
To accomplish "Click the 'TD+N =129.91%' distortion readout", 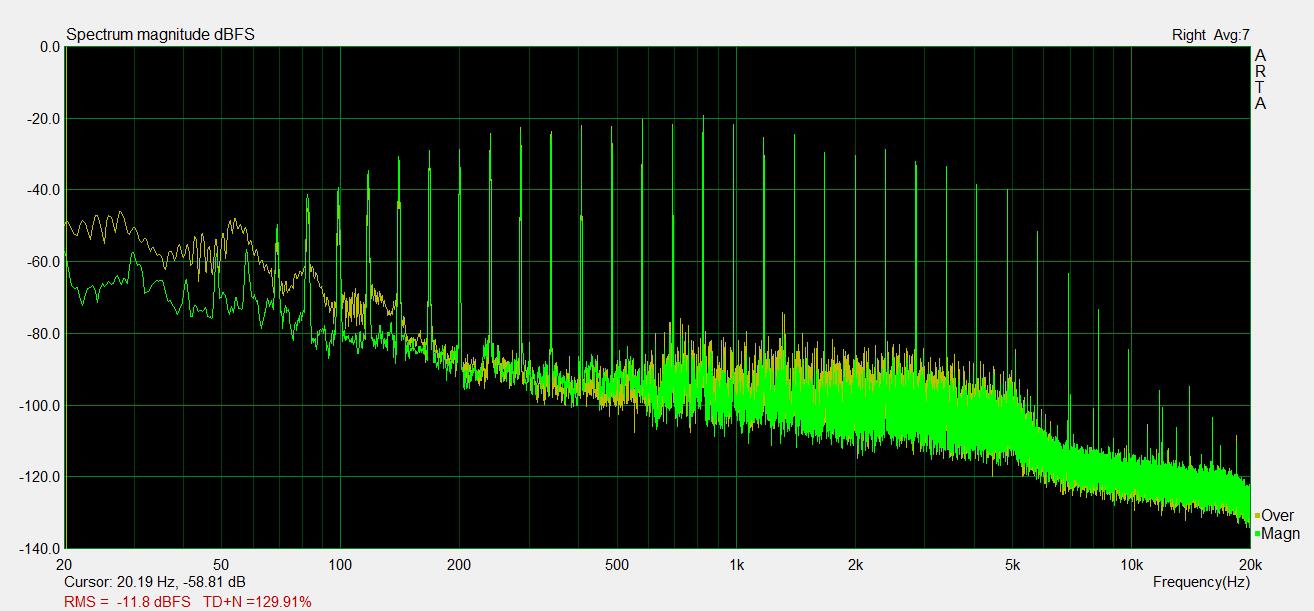I will pos(257,602).
